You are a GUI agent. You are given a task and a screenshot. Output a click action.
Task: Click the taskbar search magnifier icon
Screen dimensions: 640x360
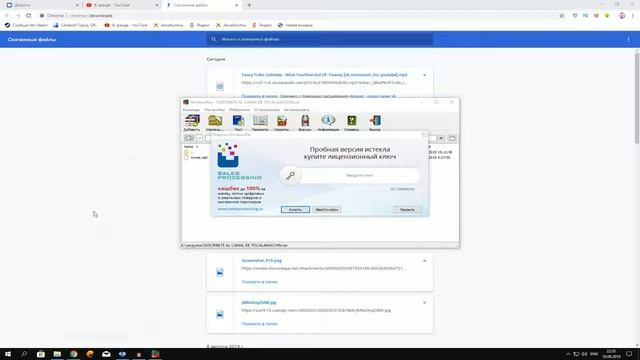24,354
